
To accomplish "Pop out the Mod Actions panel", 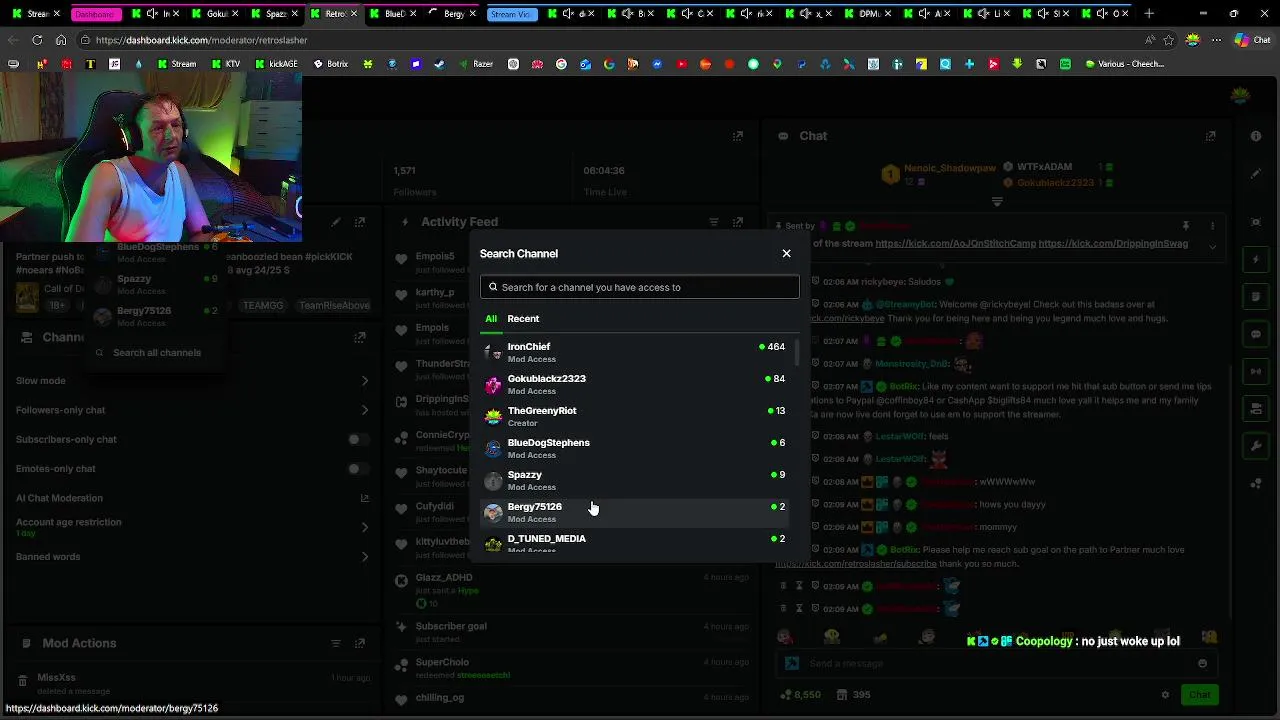I will [360, 643].
